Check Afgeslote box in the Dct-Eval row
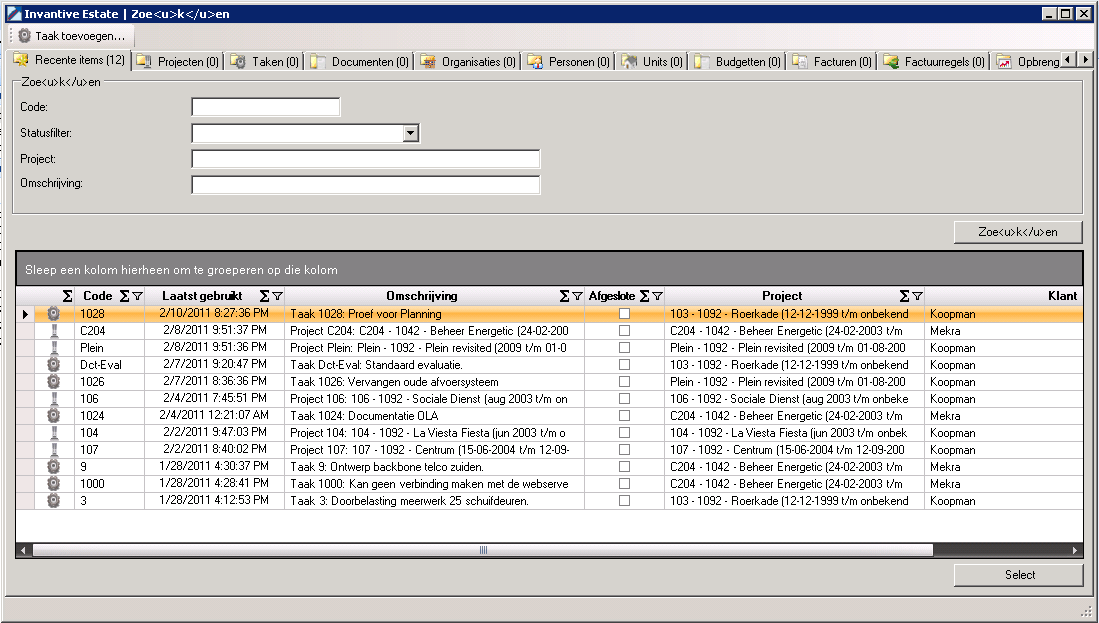The height and width of the screenshot is (623, 1099). coord(624,364)
